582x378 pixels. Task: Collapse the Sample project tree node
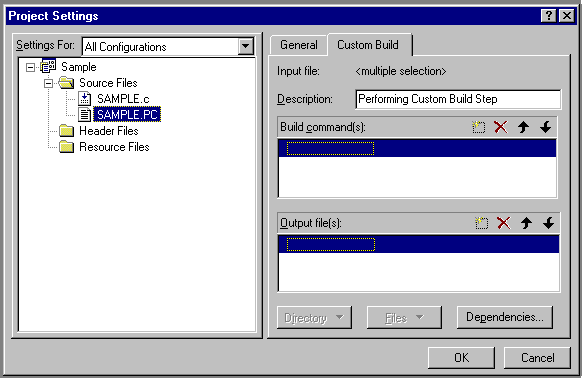(x=30, y=67)
